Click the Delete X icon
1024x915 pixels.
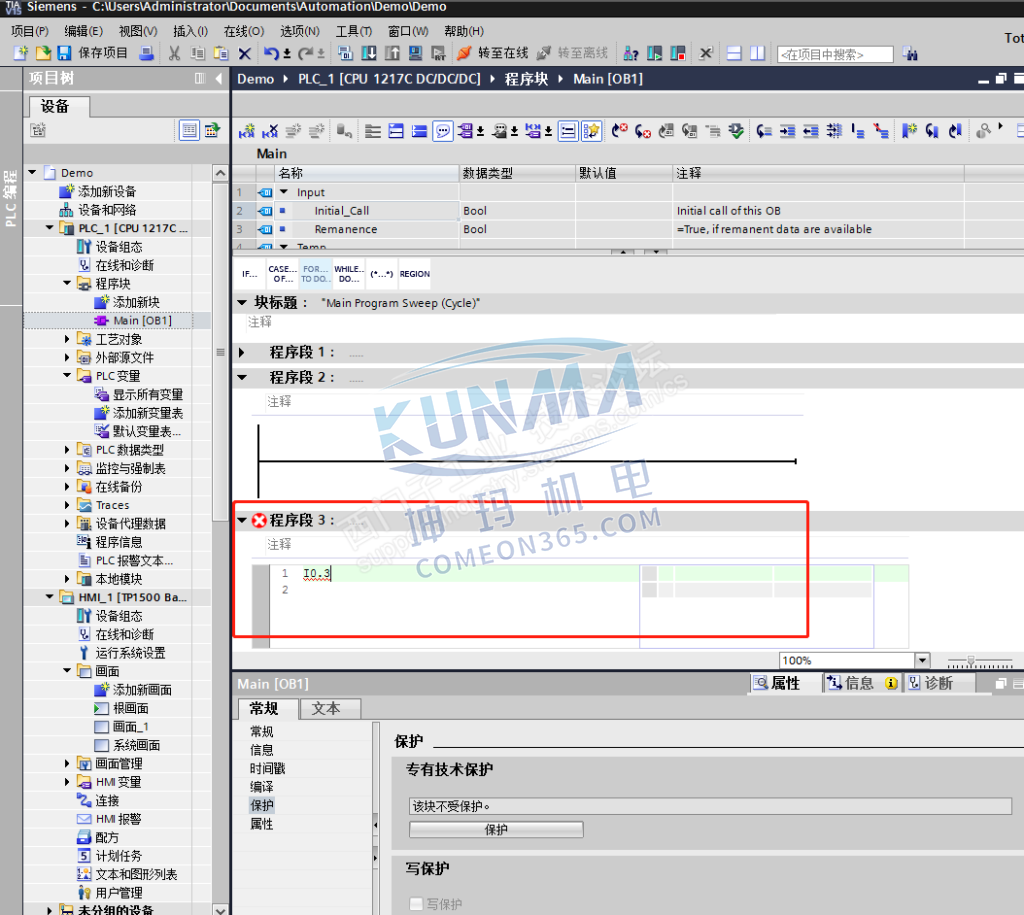pos(244,54)
